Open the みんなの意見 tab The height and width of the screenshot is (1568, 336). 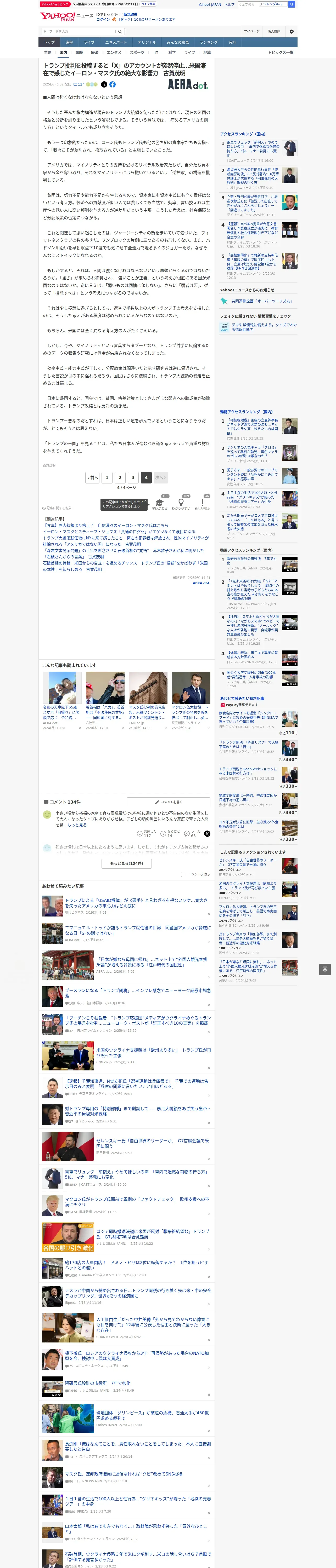click(x=178, y=42)
